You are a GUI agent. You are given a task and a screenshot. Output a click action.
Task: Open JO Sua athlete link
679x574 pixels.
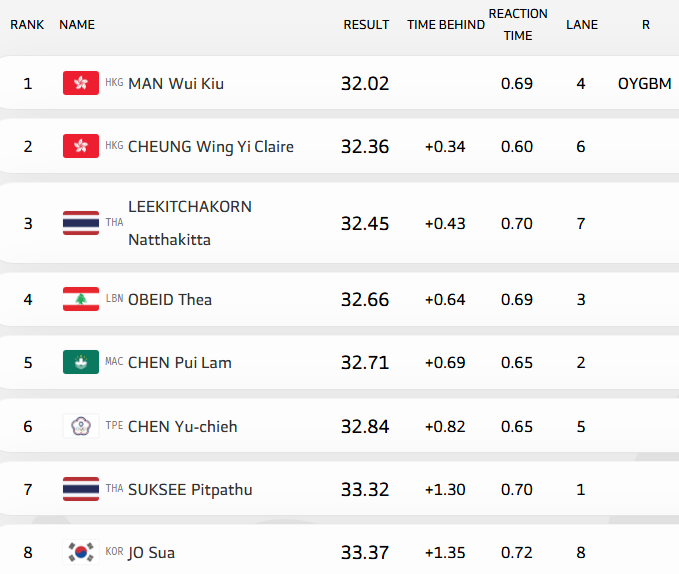tap(151, 552)
